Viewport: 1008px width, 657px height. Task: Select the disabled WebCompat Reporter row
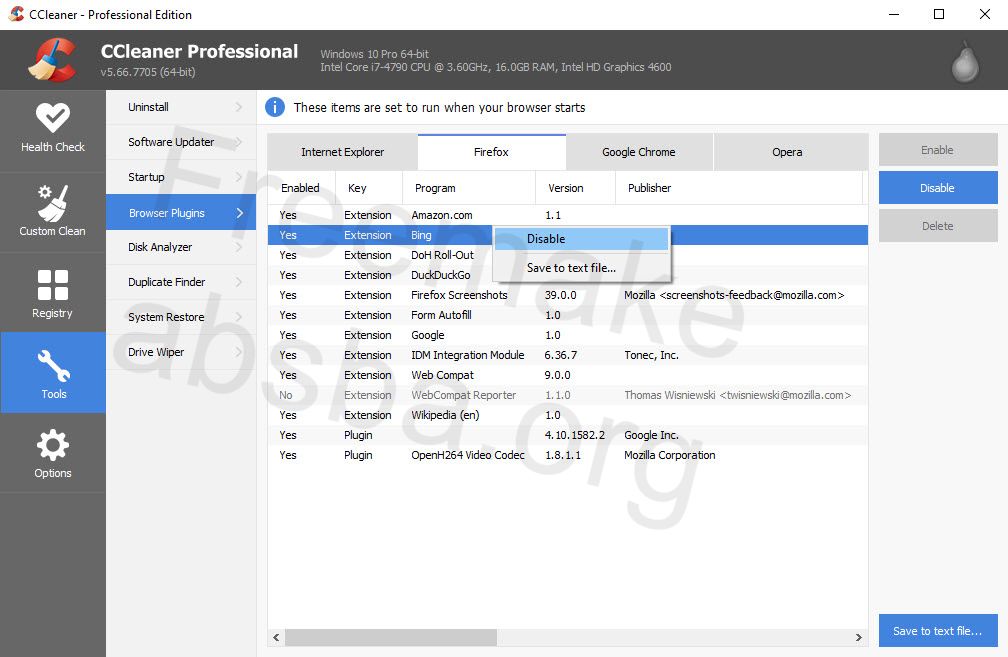[568, 395]
